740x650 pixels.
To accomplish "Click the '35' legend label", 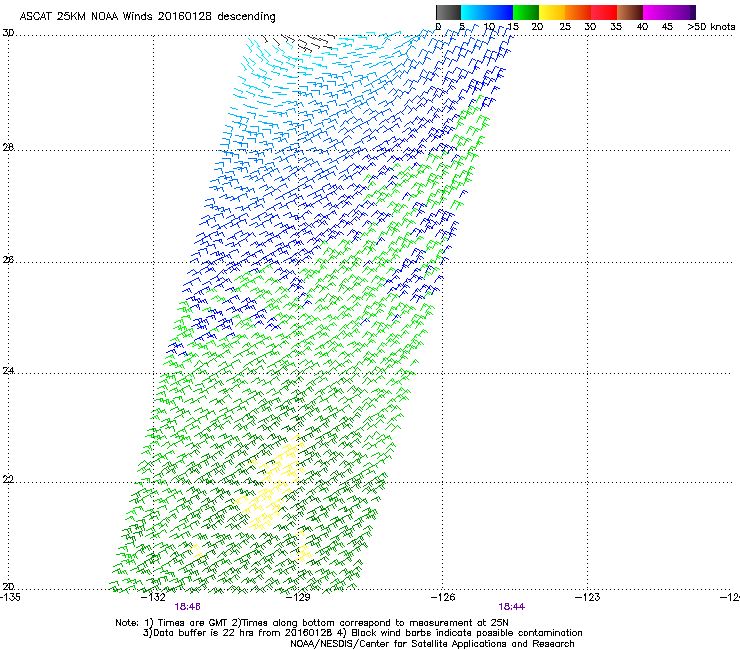I will click(616, 27).
